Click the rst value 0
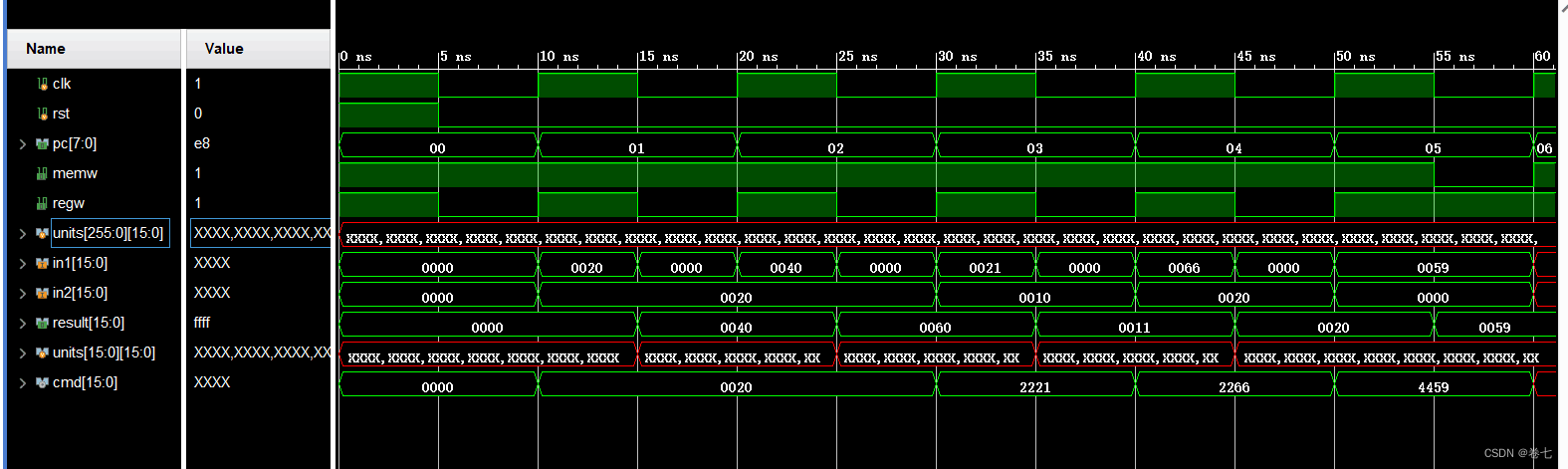The image size is (1568, 469). pyautogui.click(x=198, y=114)
